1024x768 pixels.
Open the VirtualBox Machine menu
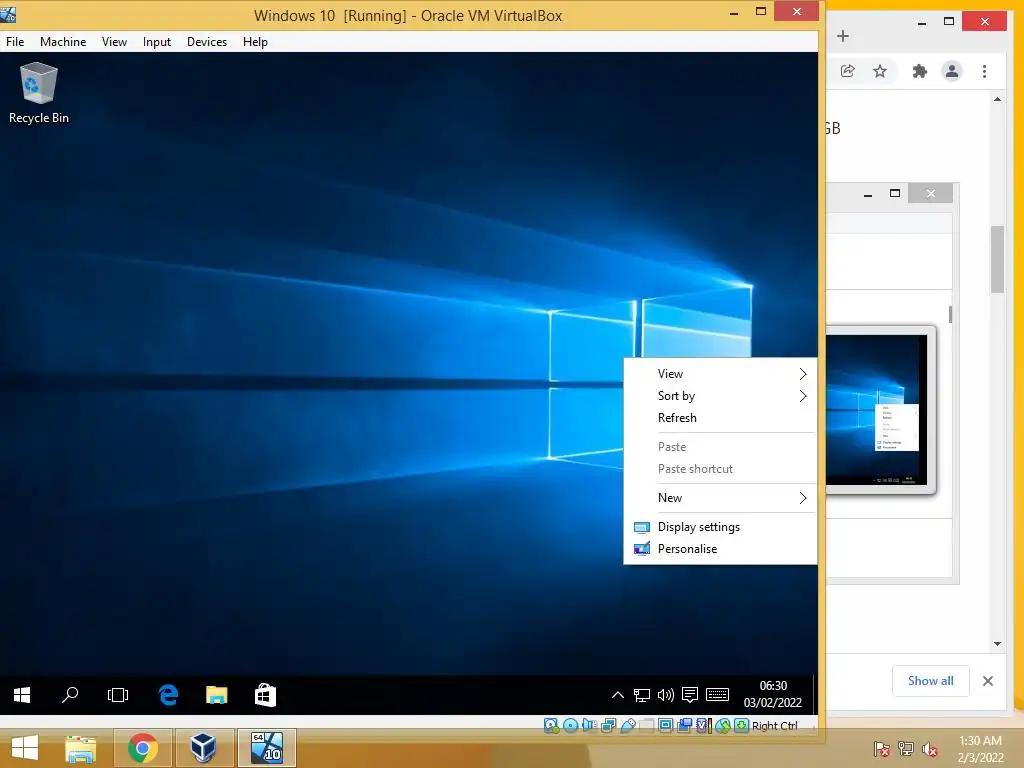click(x=63, y=42)
